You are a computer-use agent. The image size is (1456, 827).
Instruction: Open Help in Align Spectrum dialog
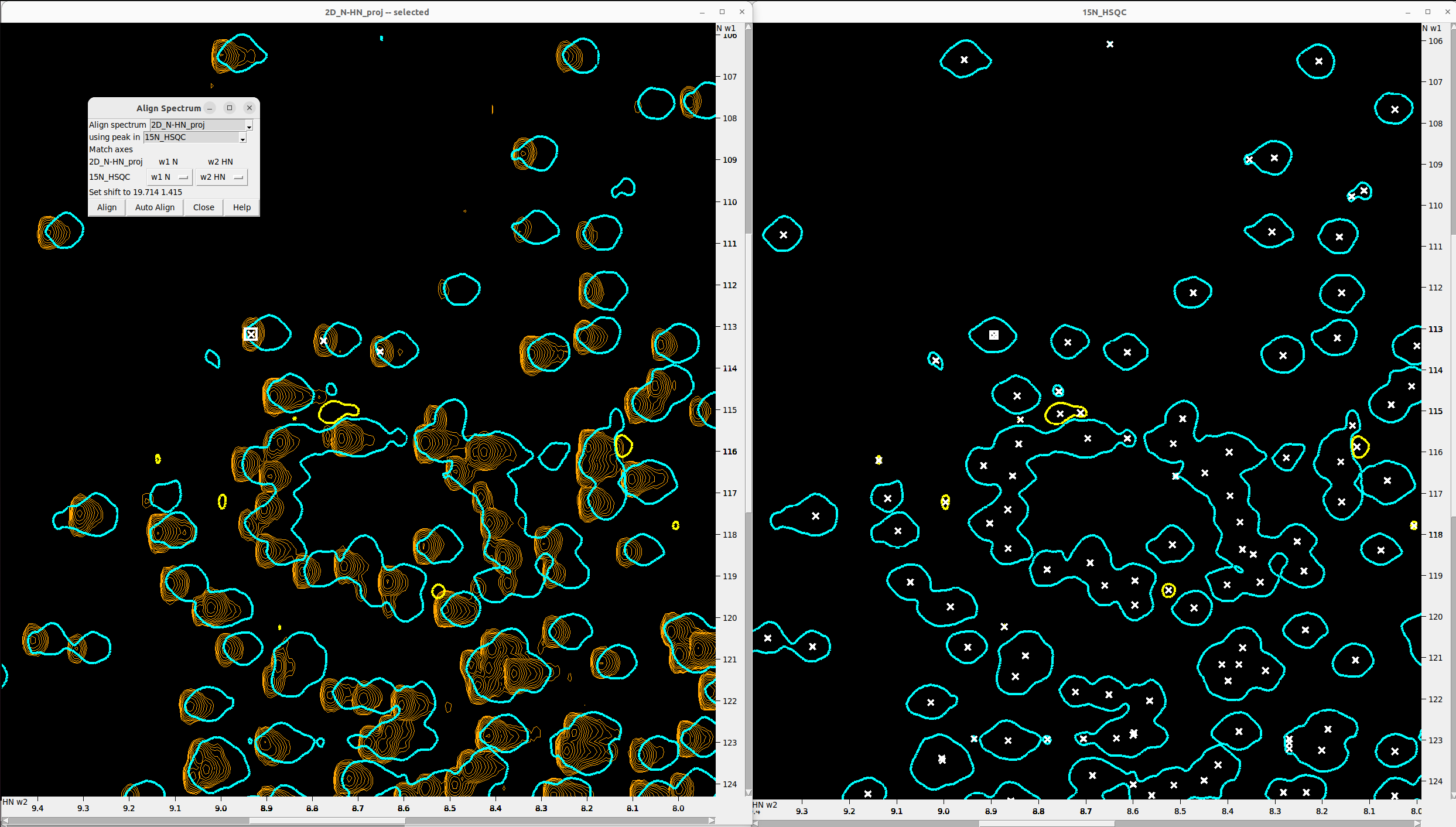pyautogui.click(x=241, y=207)
